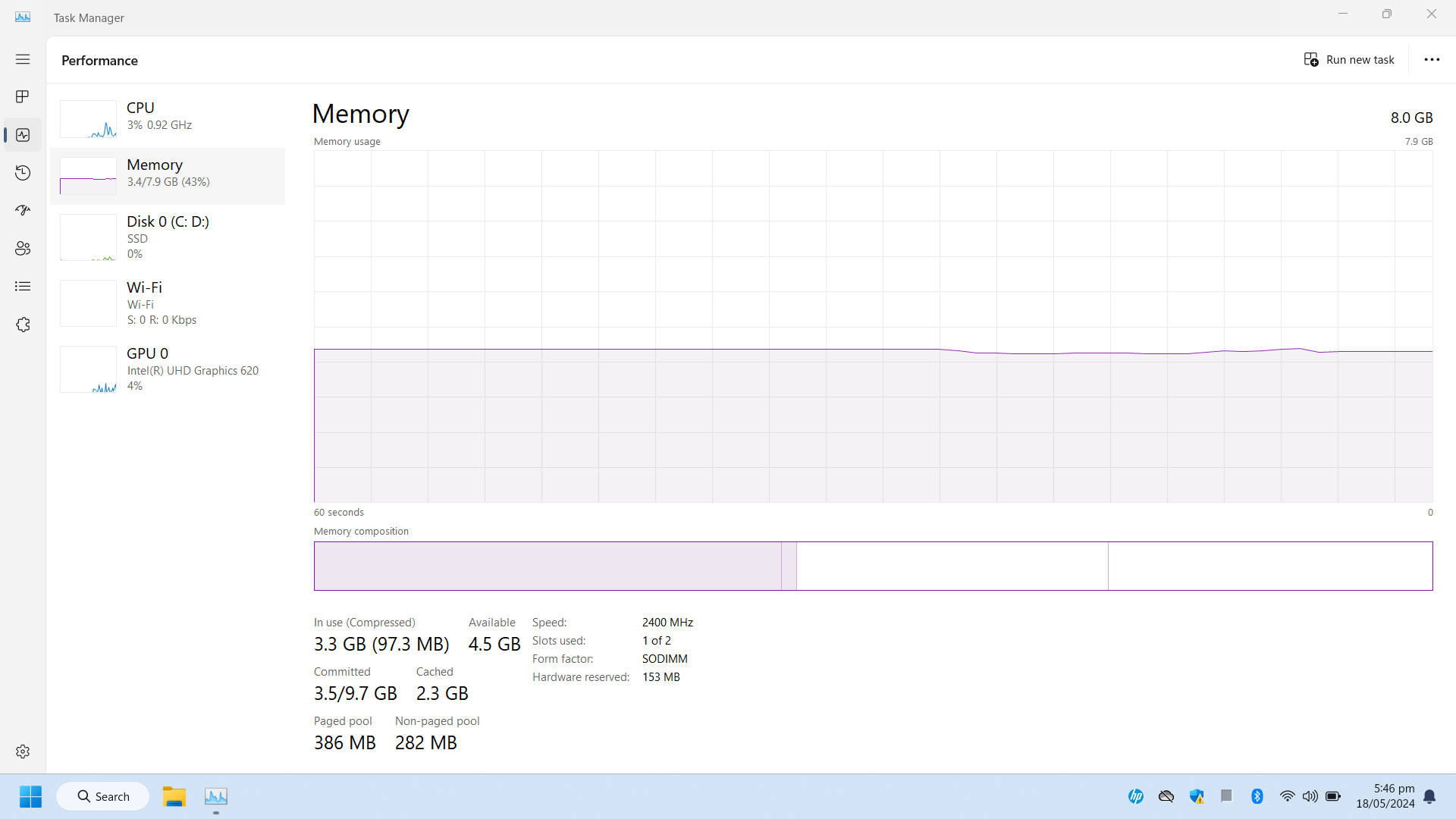Viewport: 1456px width, 819px height.
Task: Open the Wi-Fi network tray icon
Action: coord(1288,796)
